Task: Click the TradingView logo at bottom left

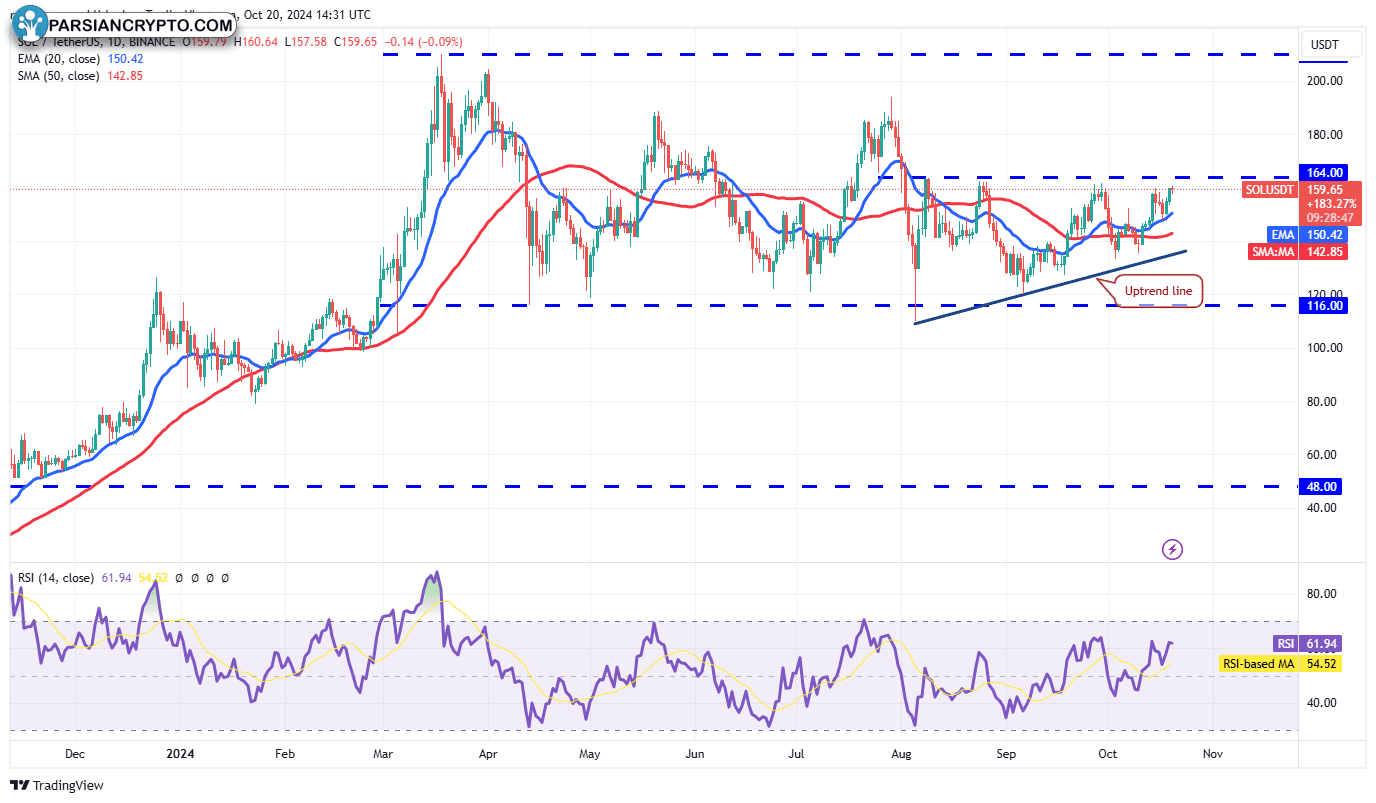Action: click(57, 786)
